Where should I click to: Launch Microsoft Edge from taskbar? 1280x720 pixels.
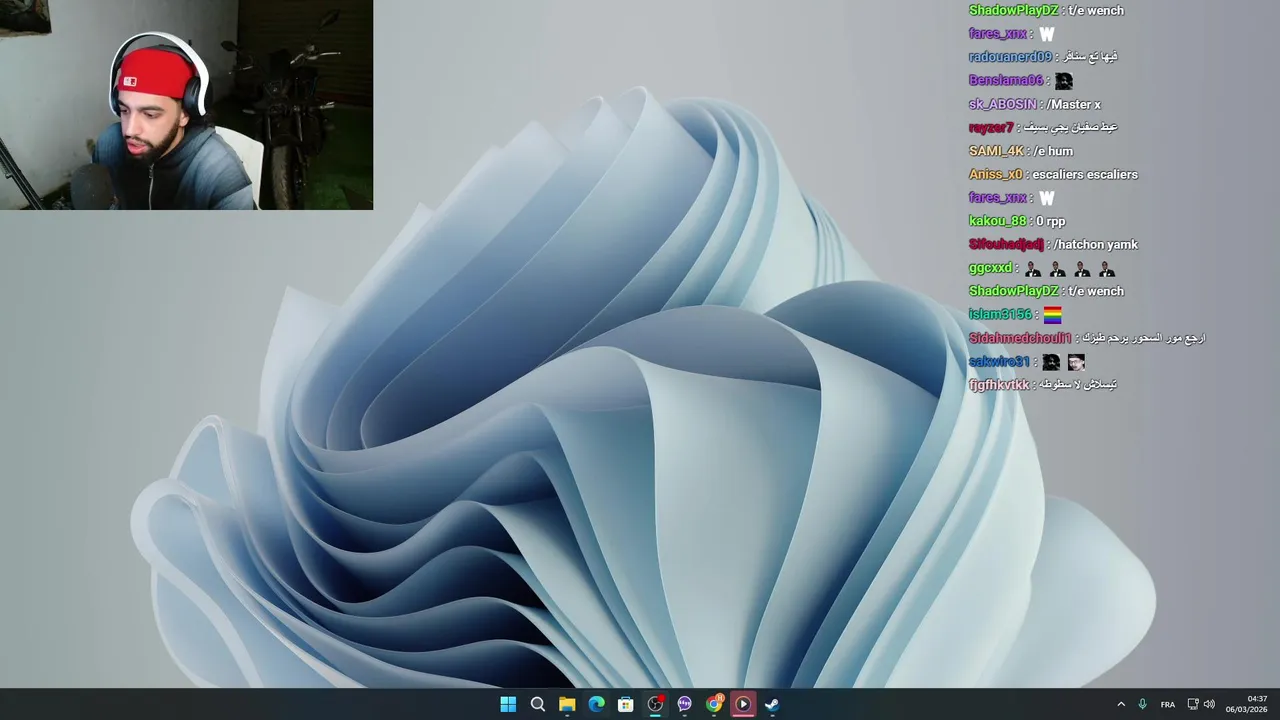596,704
